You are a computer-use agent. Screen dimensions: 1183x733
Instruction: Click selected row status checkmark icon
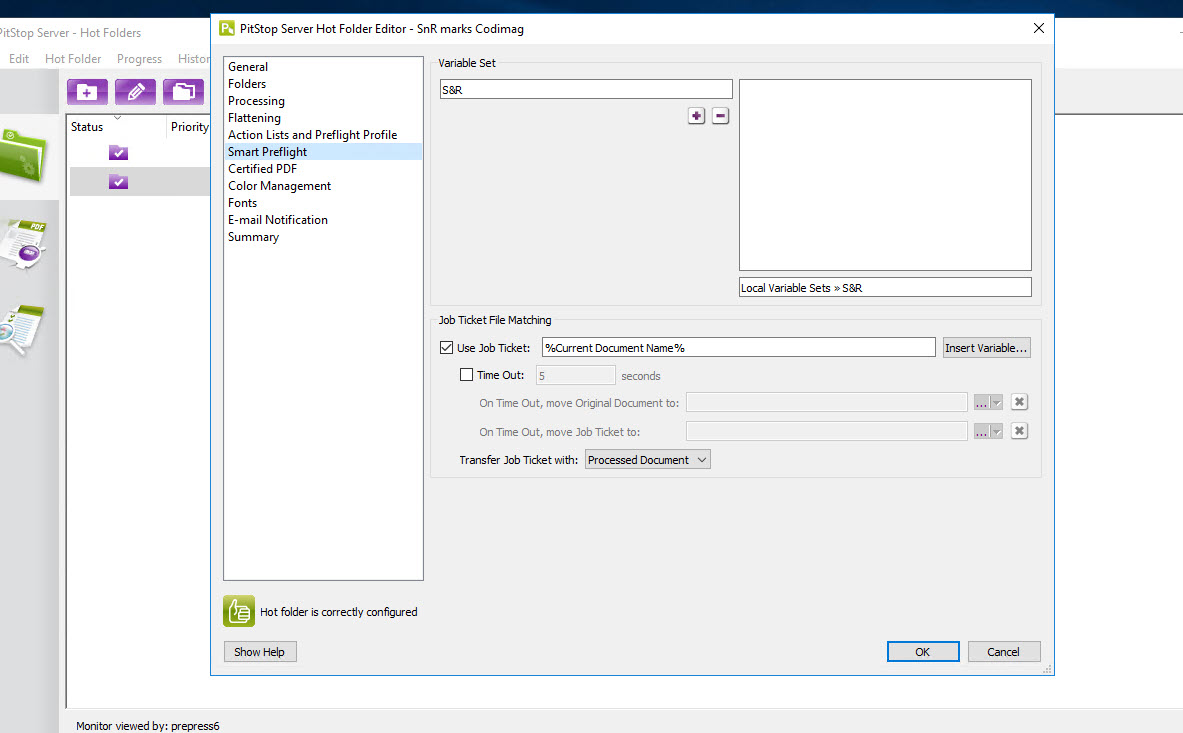click(118, 182)
